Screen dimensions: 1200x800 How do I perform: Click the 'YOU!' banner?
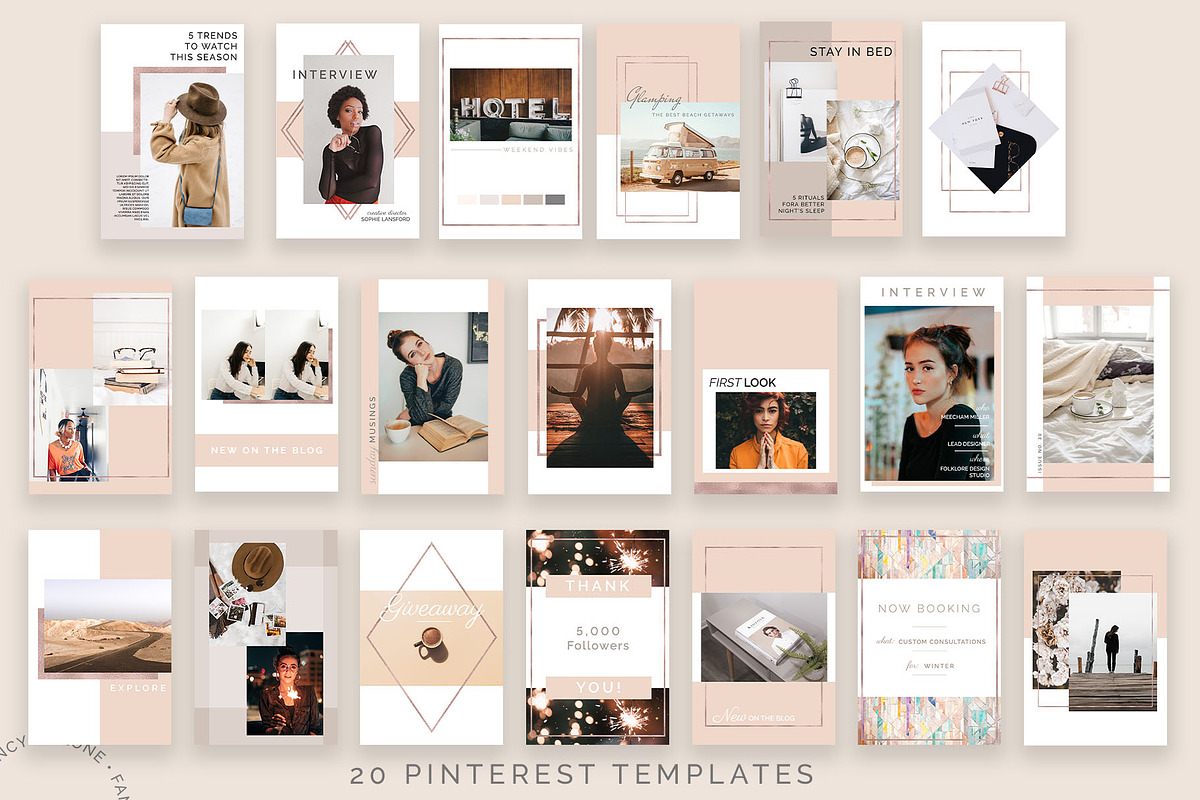click(598, 688)
